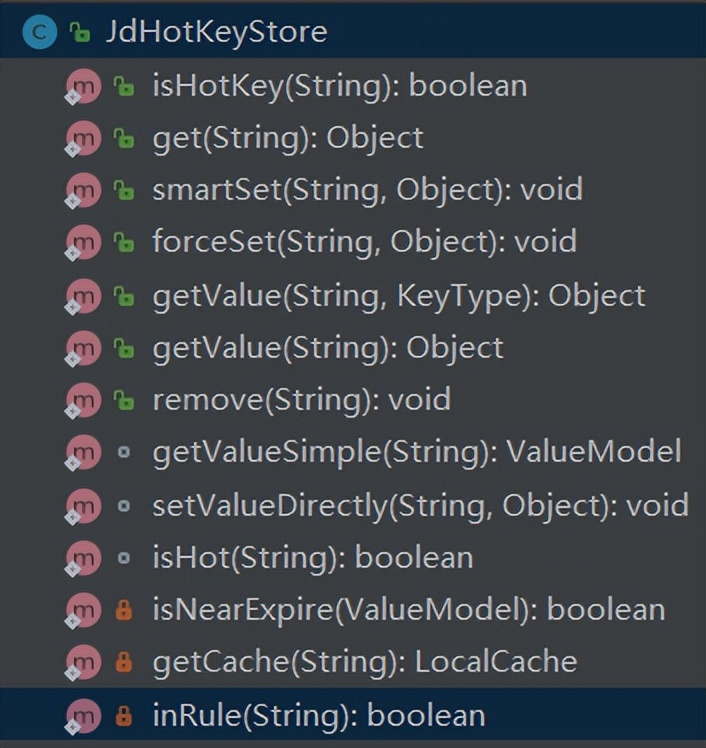Click the method icon beside smartSet
This screenshot has height=748, width=706.
(83, 191)
